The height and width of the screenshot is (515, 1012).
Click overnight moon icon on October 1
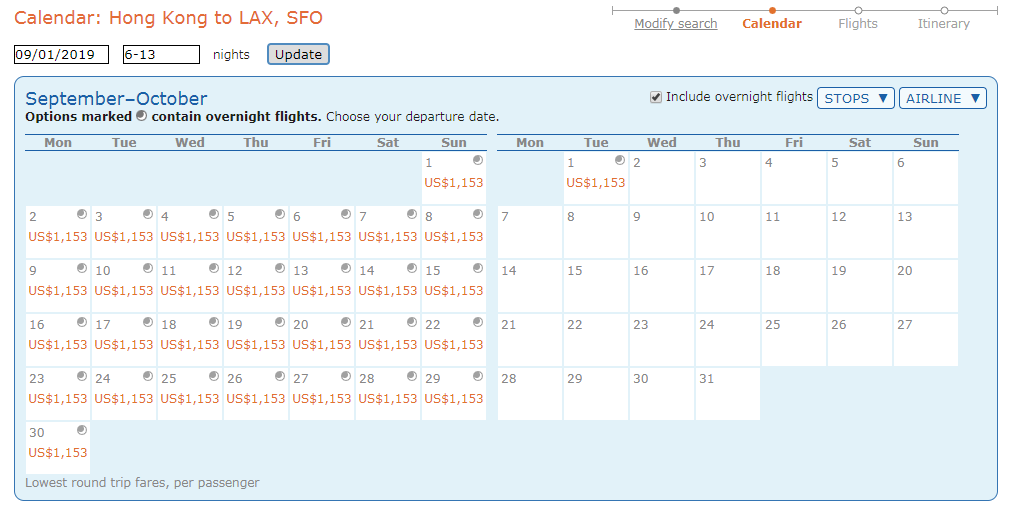coord(620,160)
